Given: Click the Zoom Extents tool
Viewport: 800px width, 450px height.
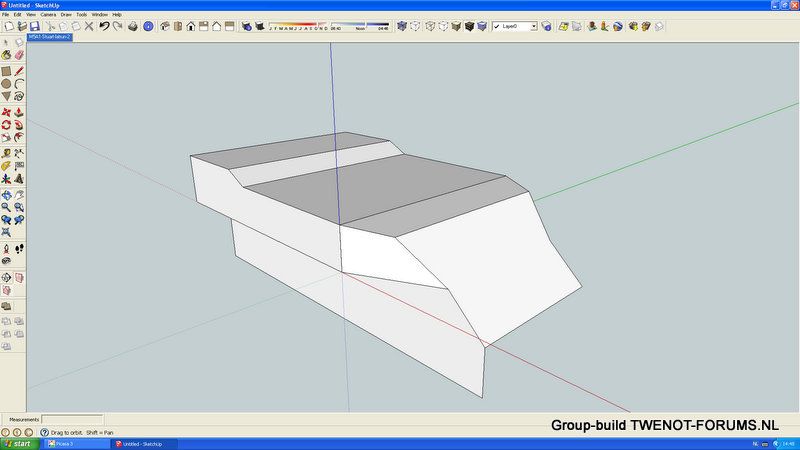Looking at the screenshot, I should pos(6,233).
